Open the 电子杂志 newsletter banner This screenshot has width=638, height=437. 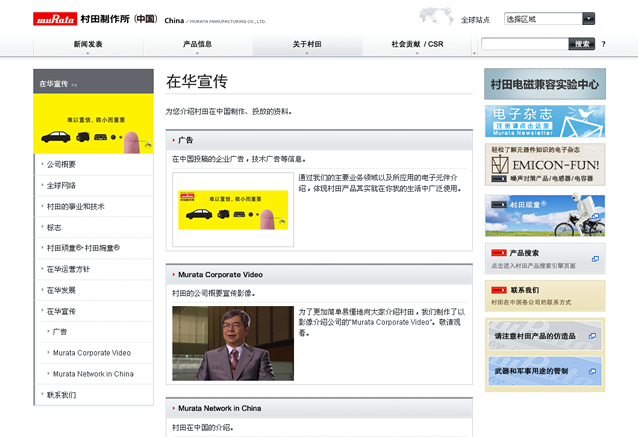pos(545,121)
